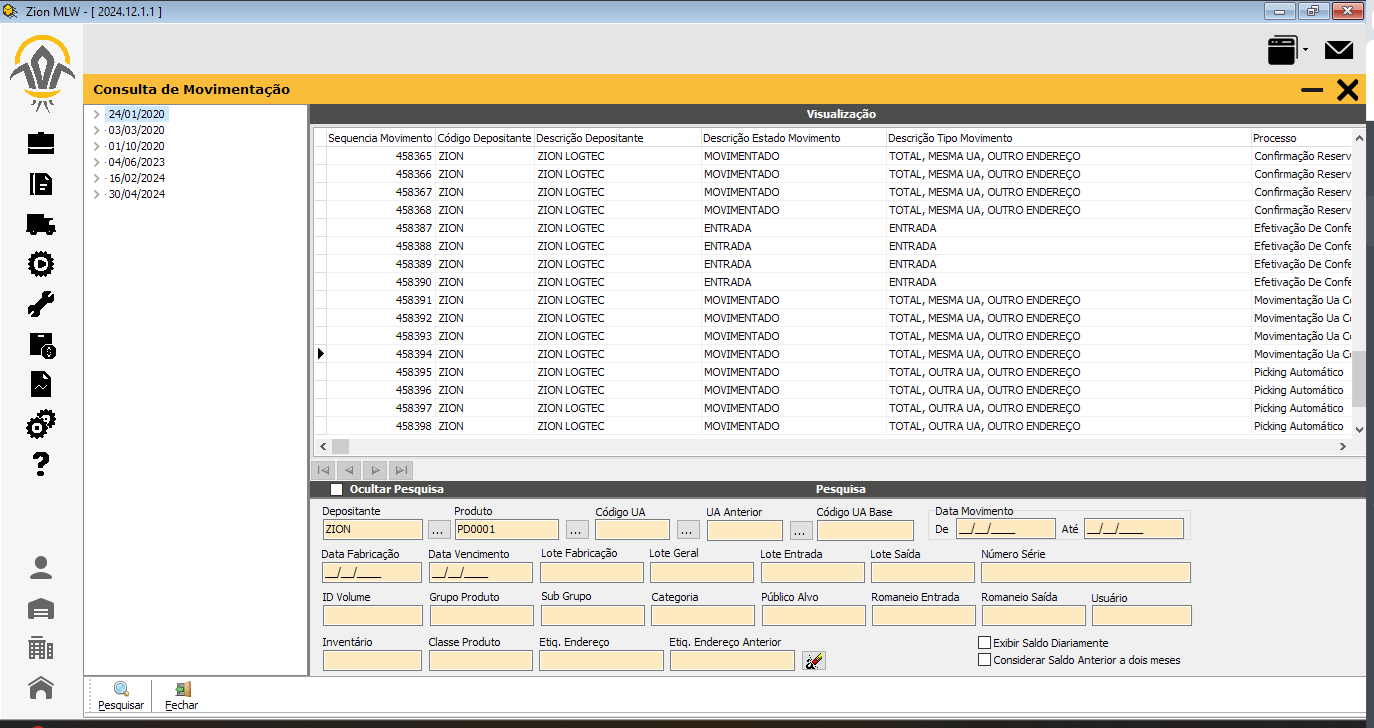Click the double gears settings icon

tap(41, 424)
